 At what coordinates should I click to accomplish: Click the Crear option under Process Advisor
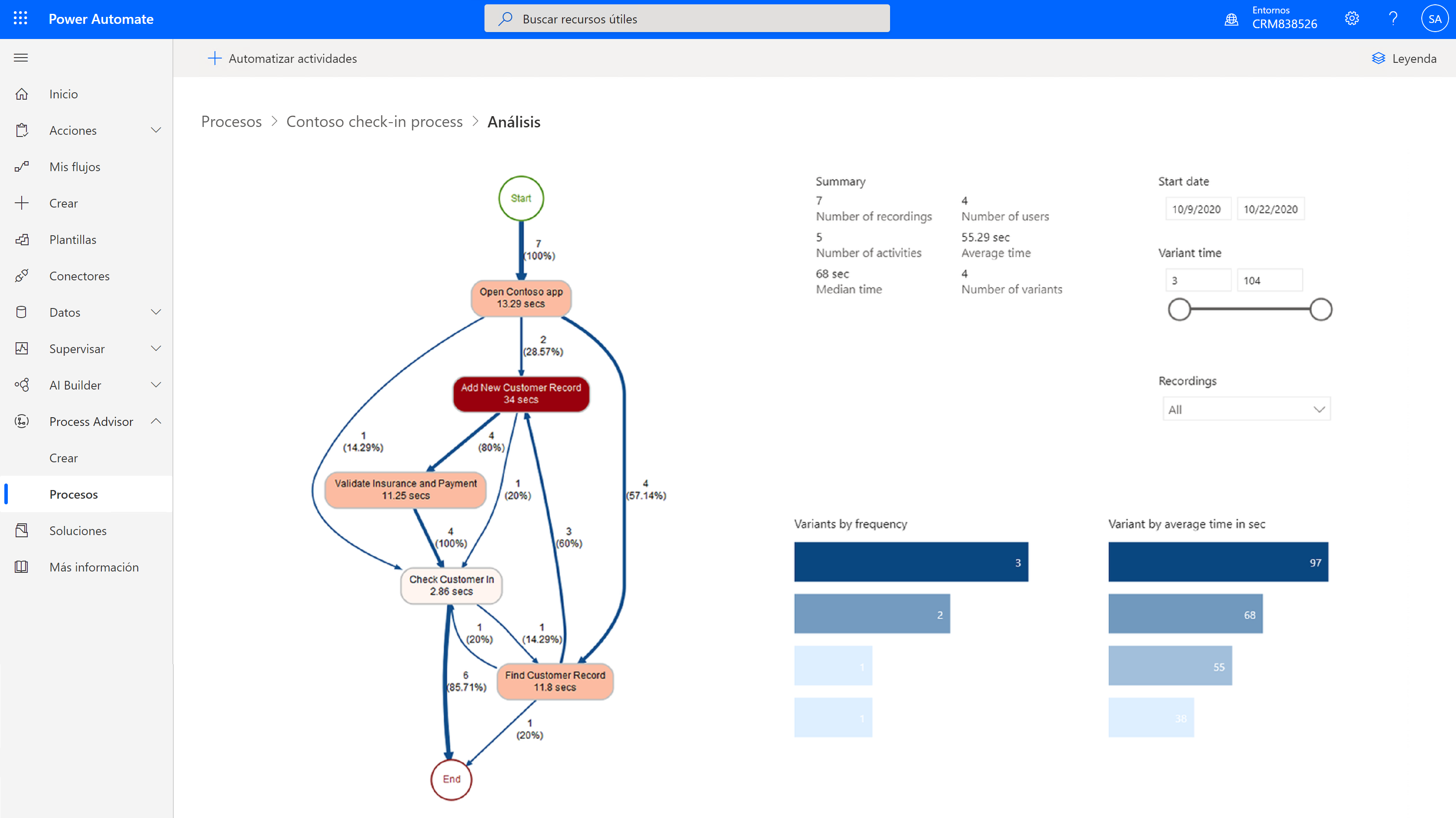coord(62,457)
